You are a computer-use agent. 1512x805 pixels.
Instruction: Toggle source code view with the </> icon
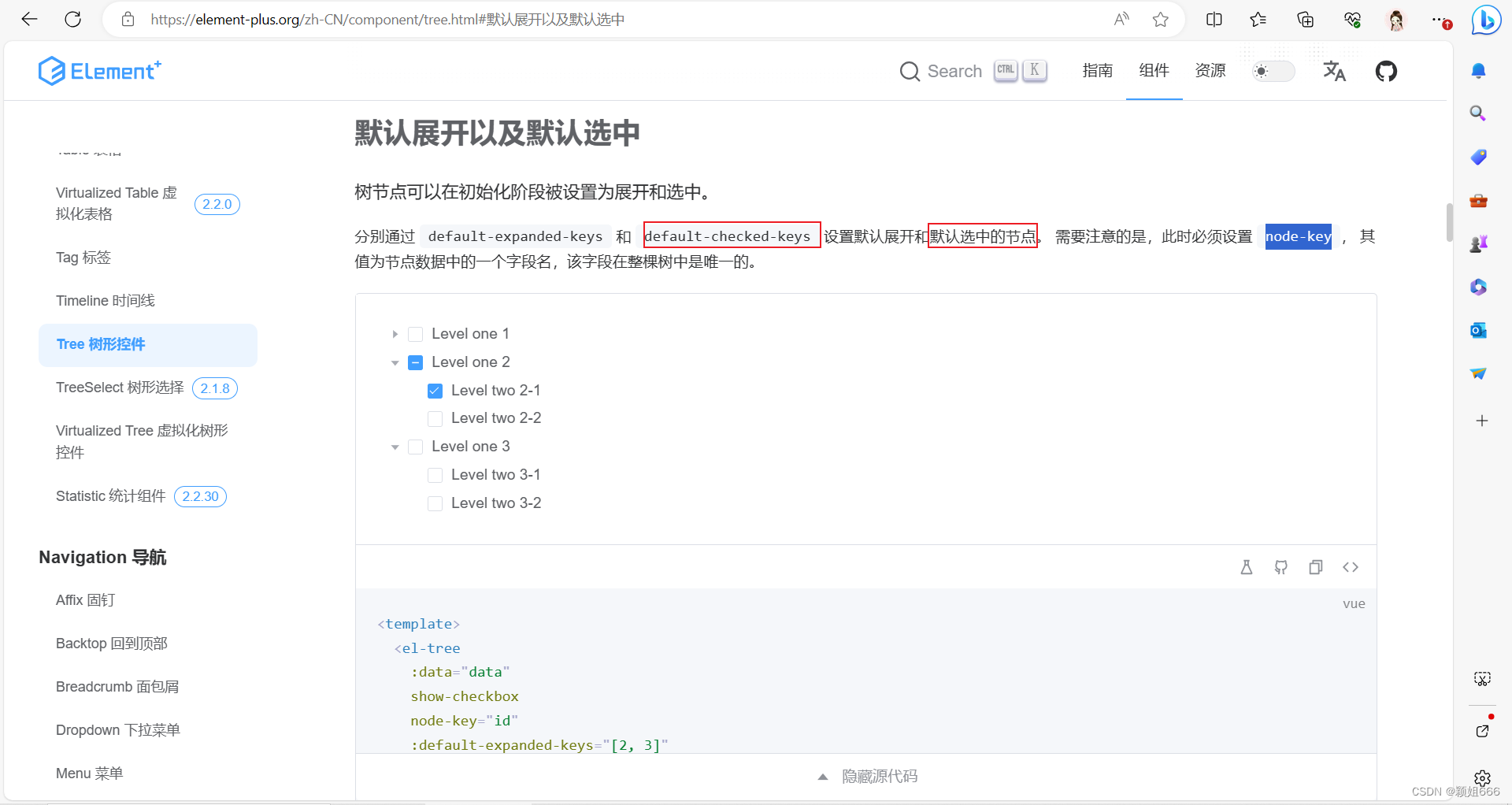[x=1351, y=566]
